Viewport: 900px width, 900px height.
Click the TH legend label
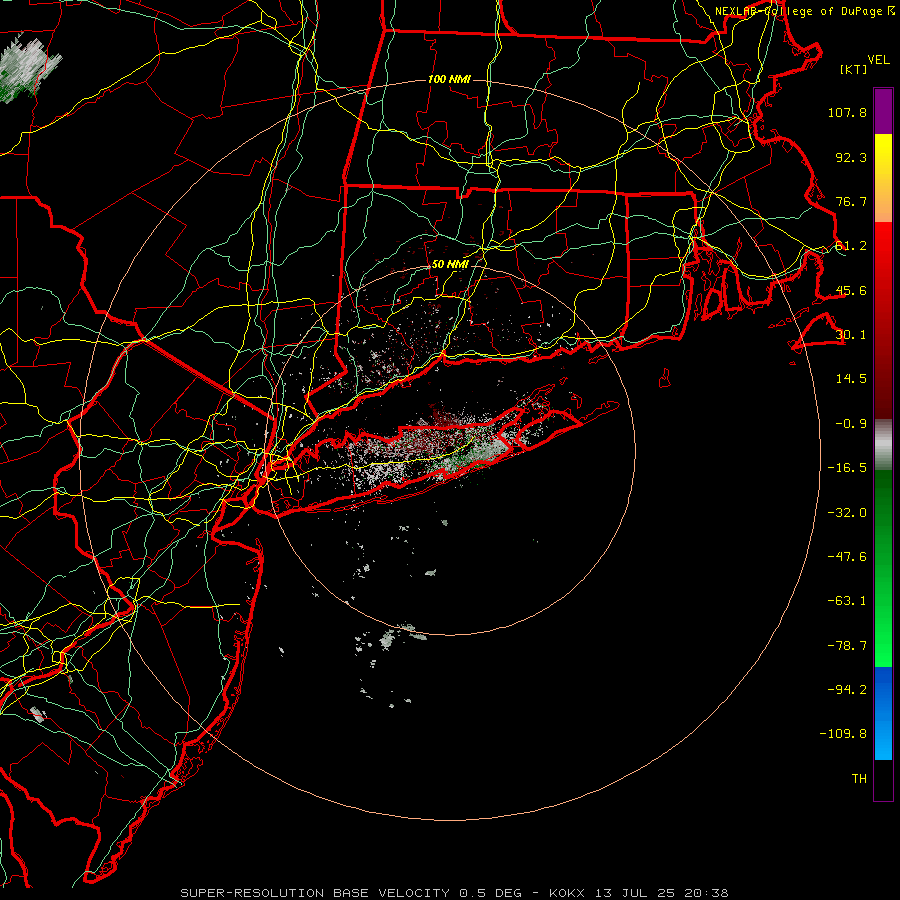pos(859,779)
